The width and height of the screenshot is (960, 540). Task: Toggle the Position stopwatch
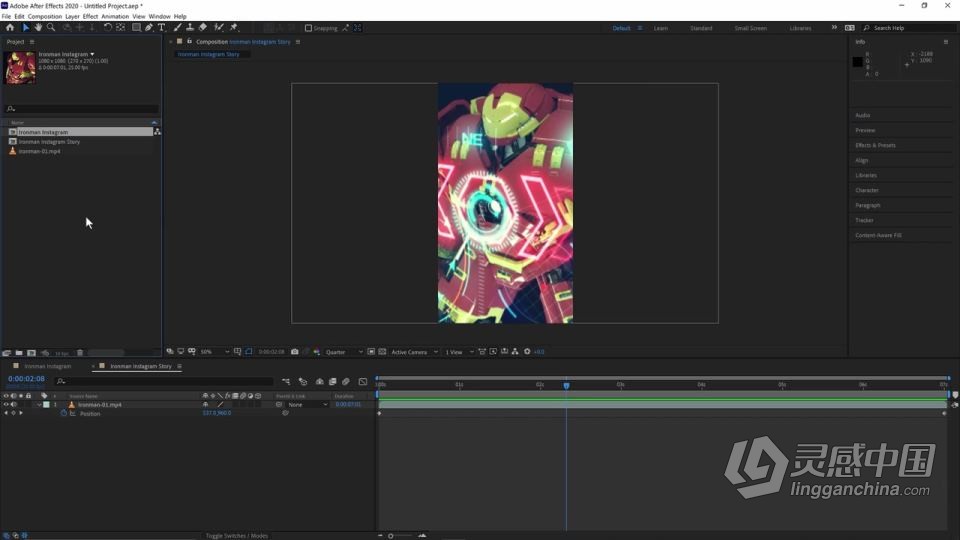[63, 413]
